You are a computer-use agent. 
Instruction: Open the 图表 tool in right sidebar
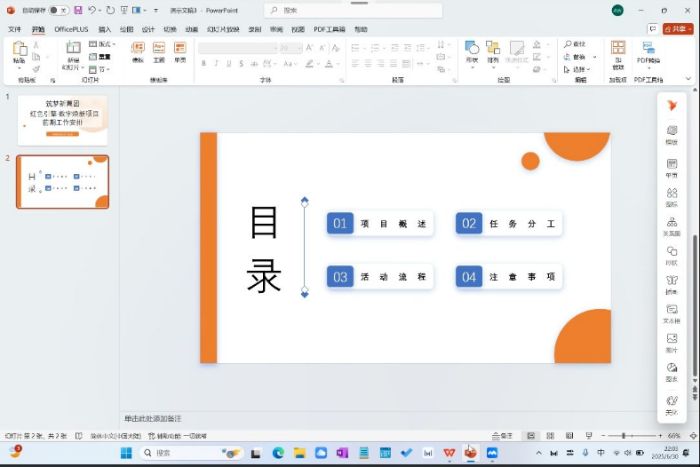coord(671,371)
